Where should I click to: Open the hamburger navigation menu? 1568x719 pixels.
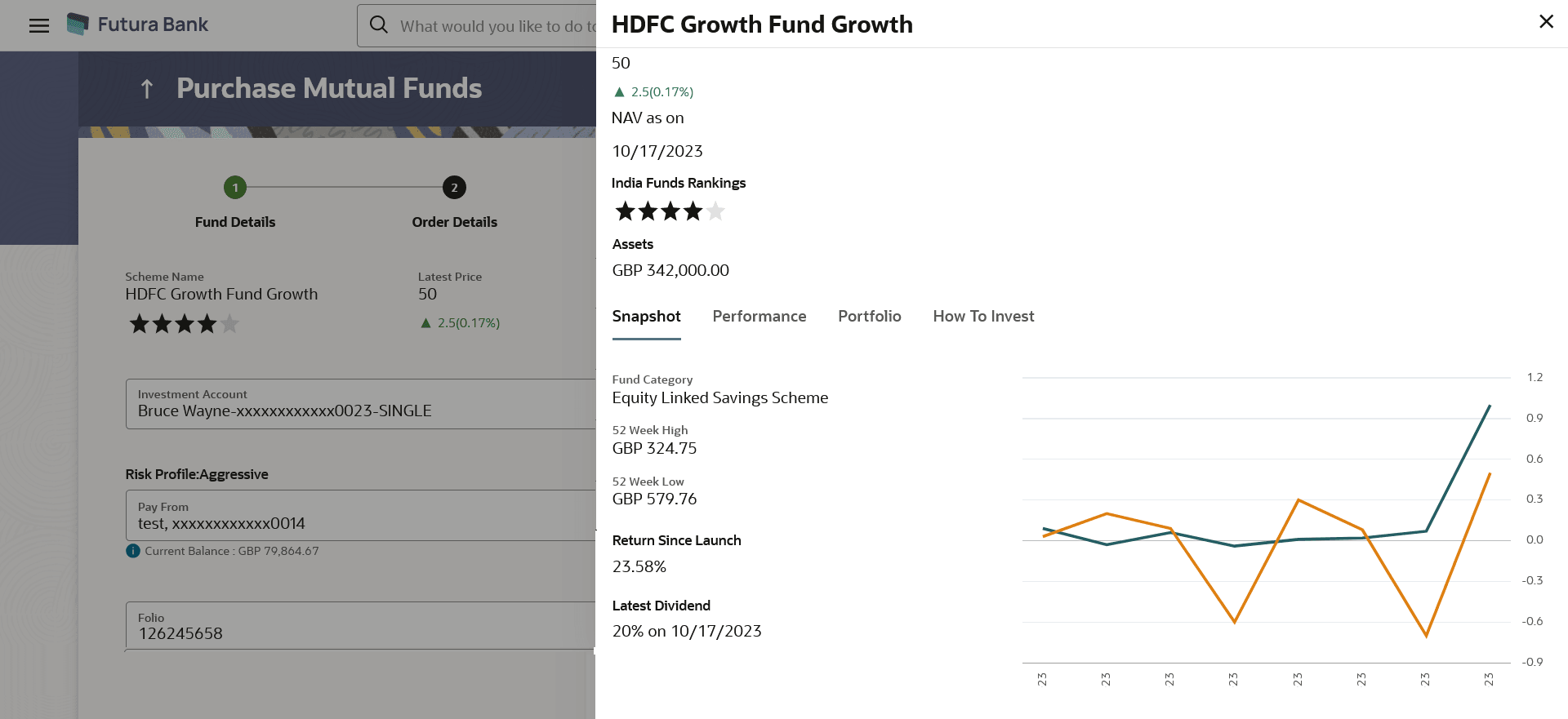pyautogui.click(x=38, y=25)
